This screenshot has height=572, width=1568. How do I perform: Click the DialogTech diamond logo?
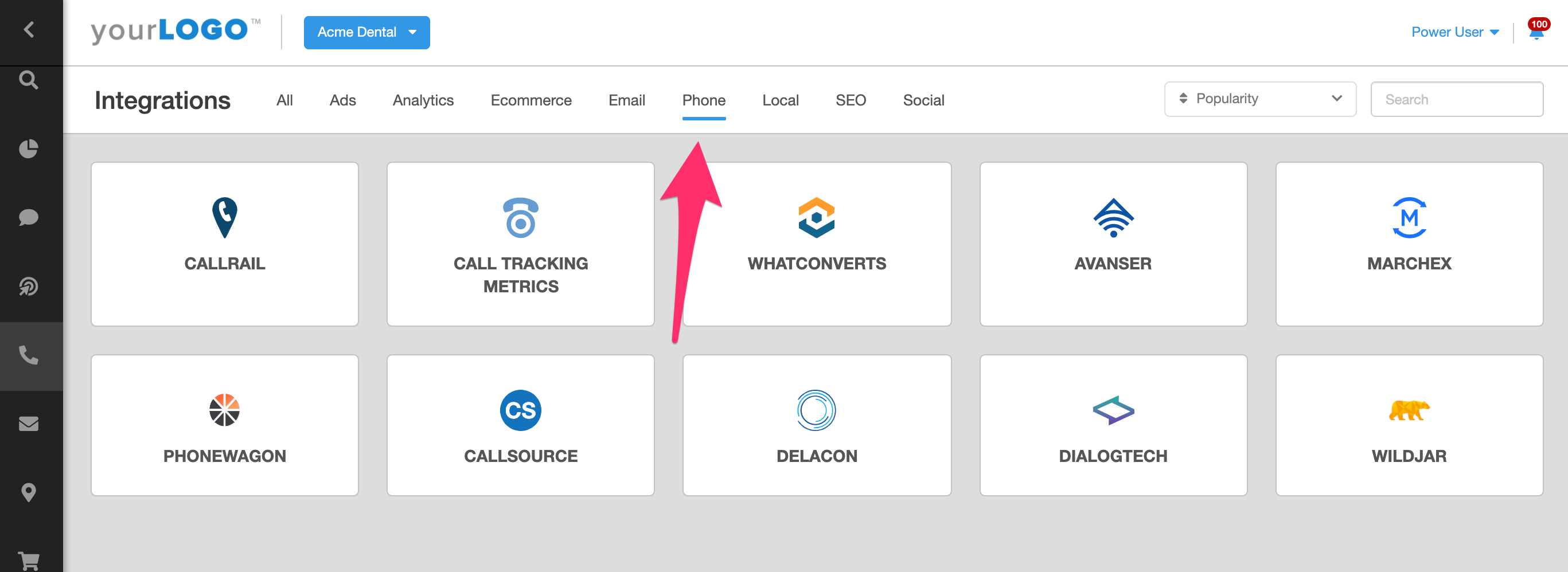coord(1113,410)
